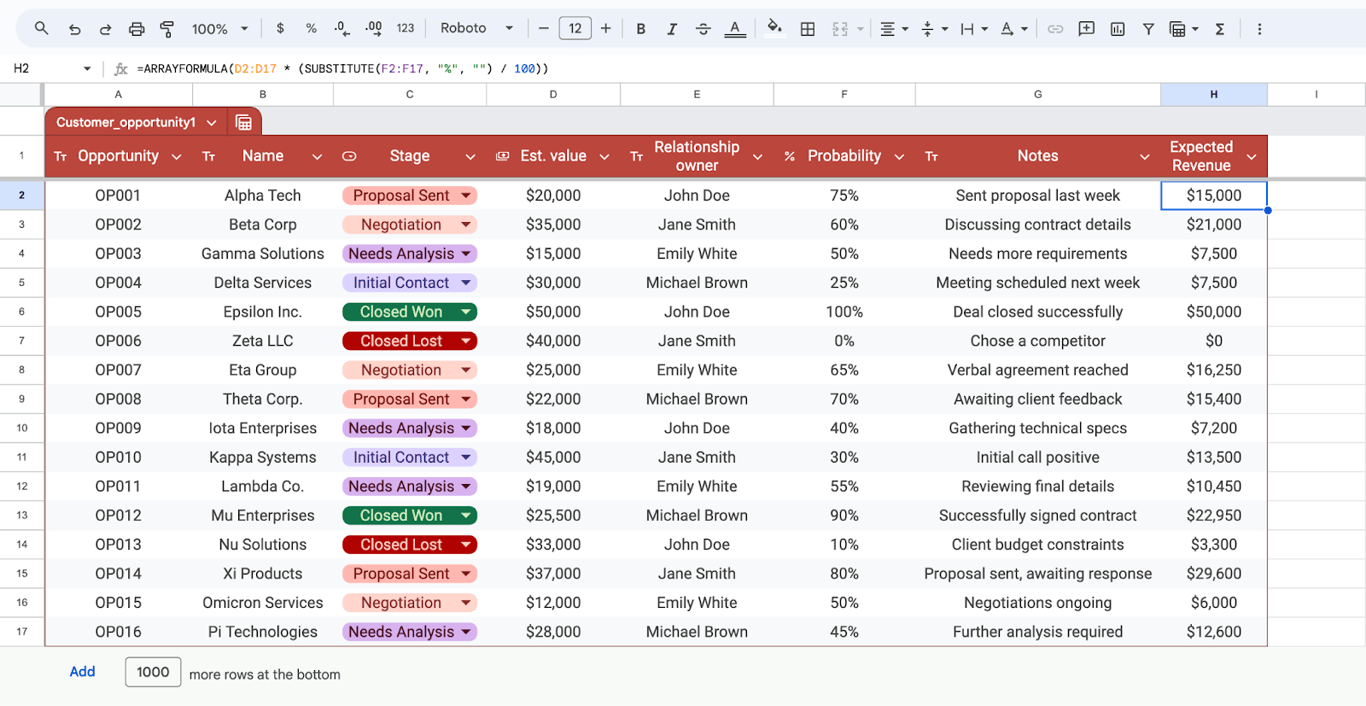This screenshot has width=1366, height=706.
Task: Select row 9 header
Action: (x=22, y=399)
